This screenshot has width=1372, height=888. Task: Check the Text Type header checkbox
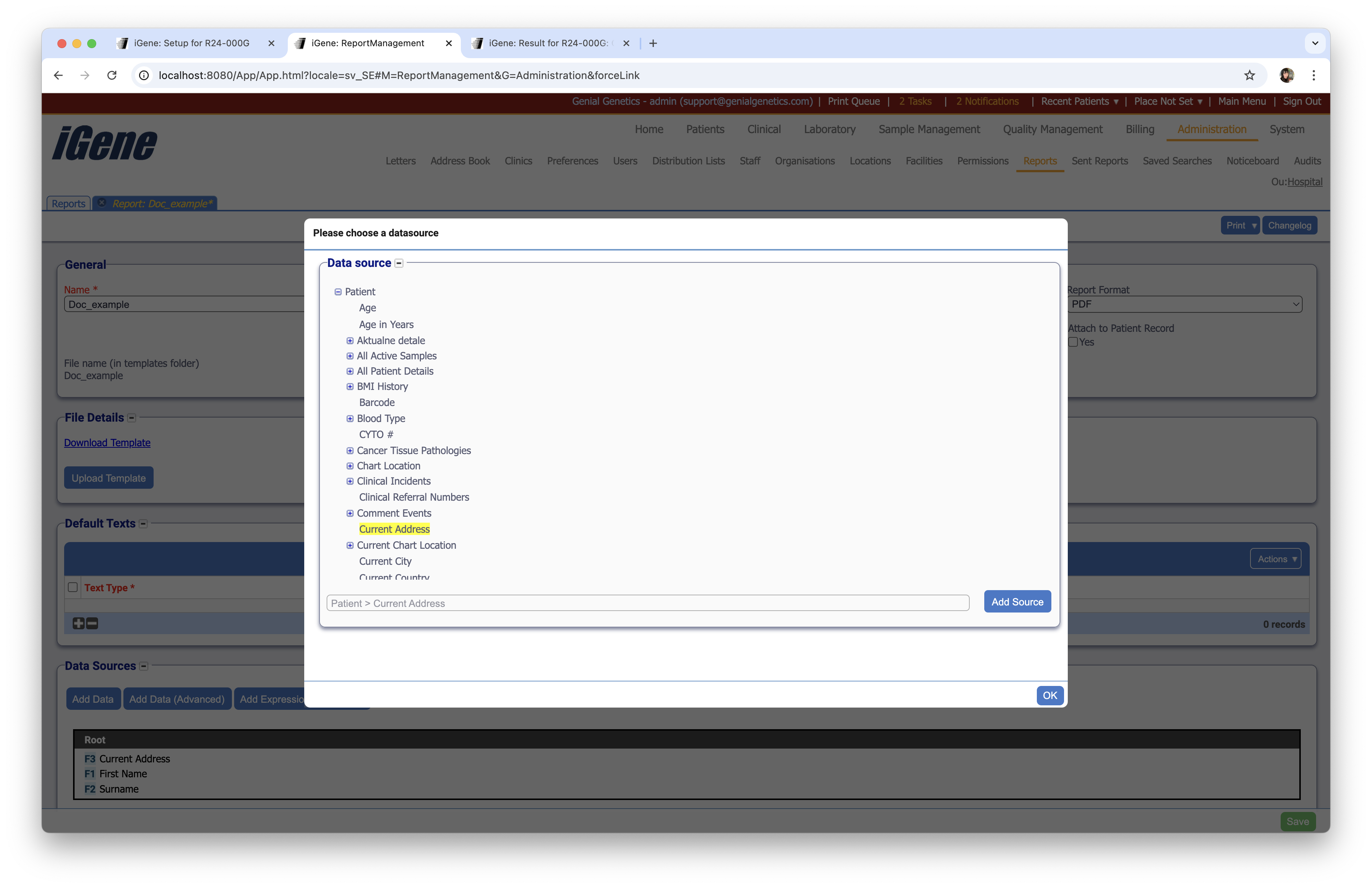73,587
